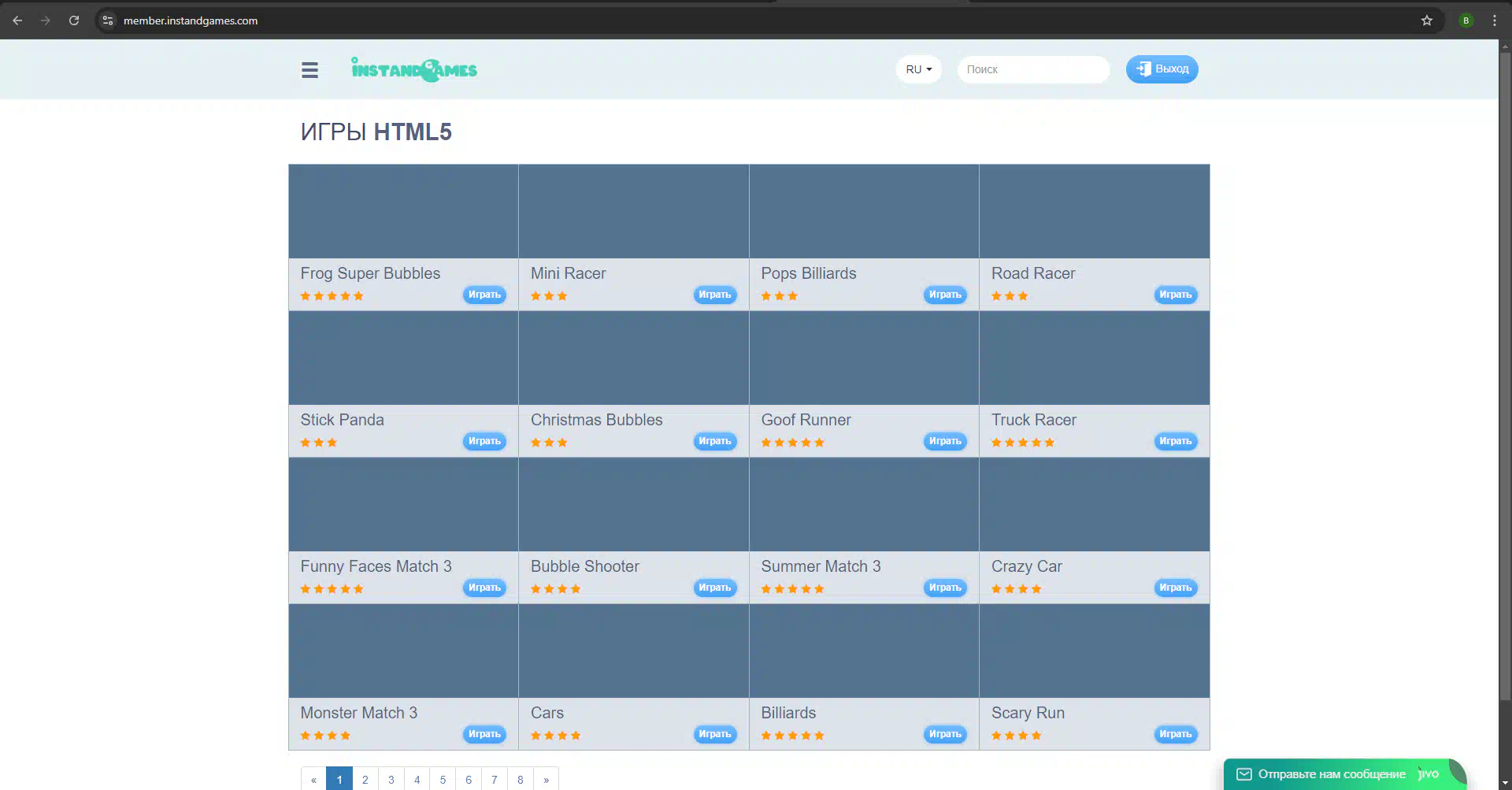Play Monster Match 3 via Играть

[x=484, y=734]
